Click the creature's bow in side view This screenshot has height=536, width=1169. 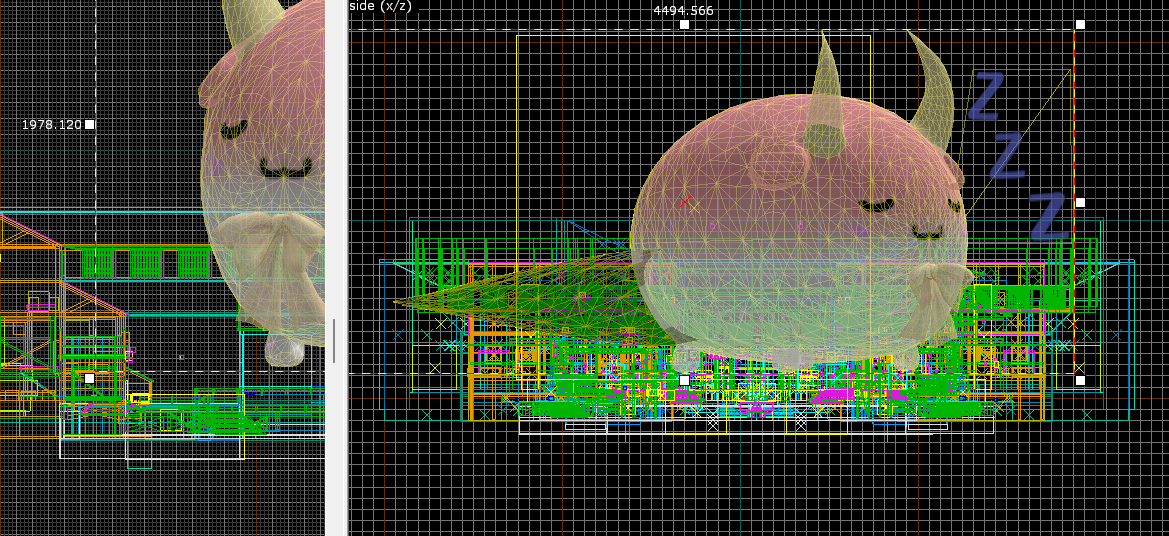pos(934,288)
